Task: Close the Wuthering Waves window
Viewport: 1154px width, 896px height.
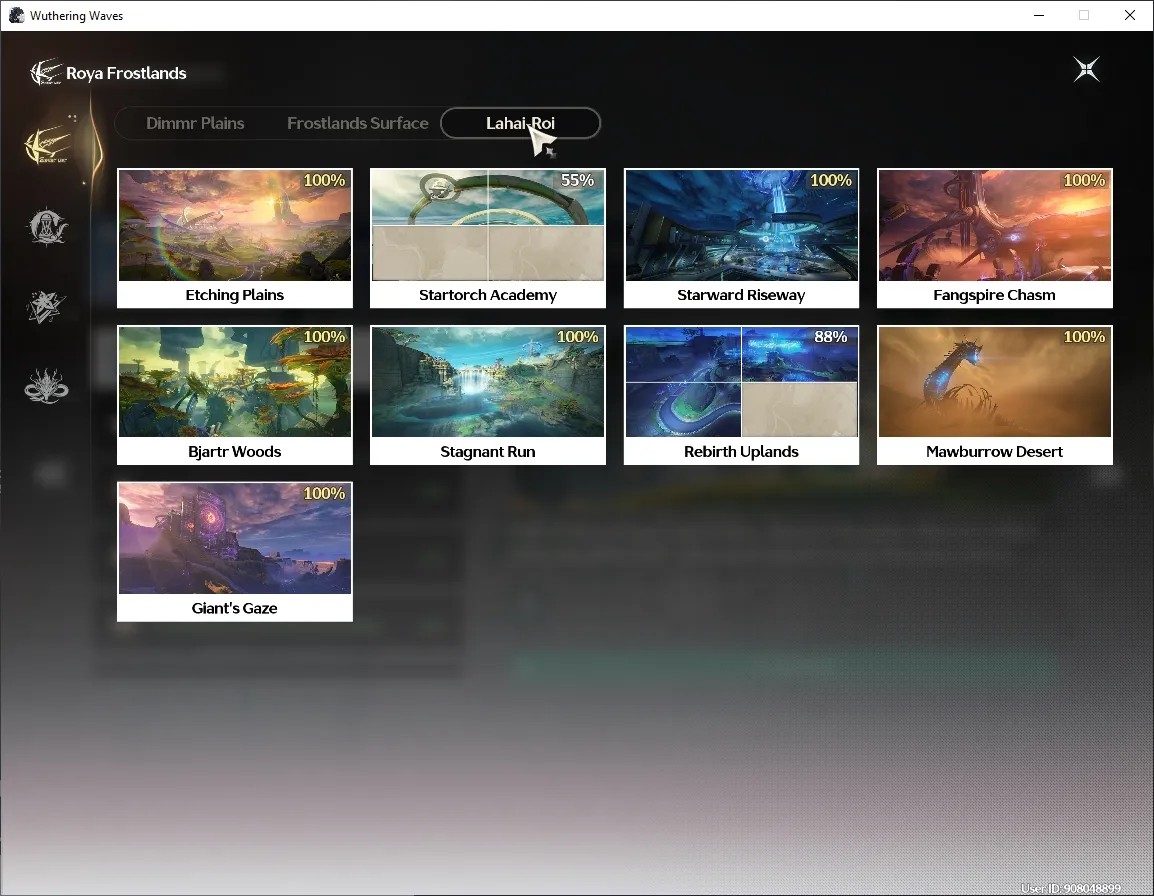Action: click(1130, 15)
